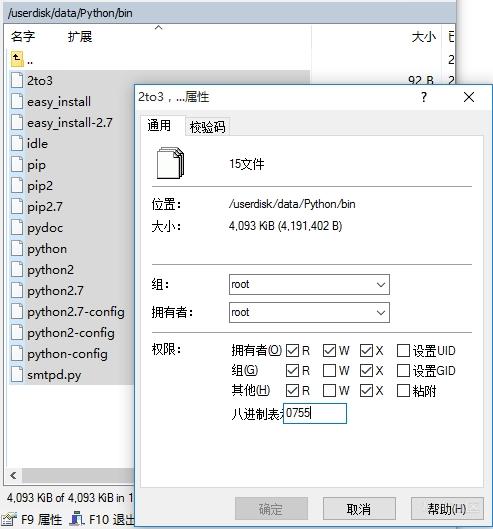Click the octal permission field showing 0755

(315, 413)
